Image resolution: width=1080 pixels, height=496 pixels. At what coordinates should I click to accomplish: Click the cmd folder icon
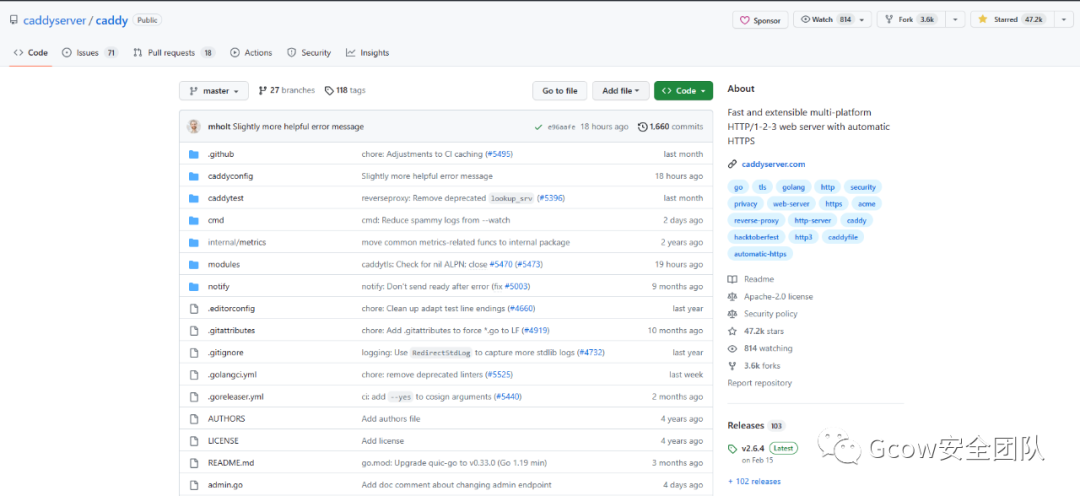pyautogui.click(x=194, y=220)
